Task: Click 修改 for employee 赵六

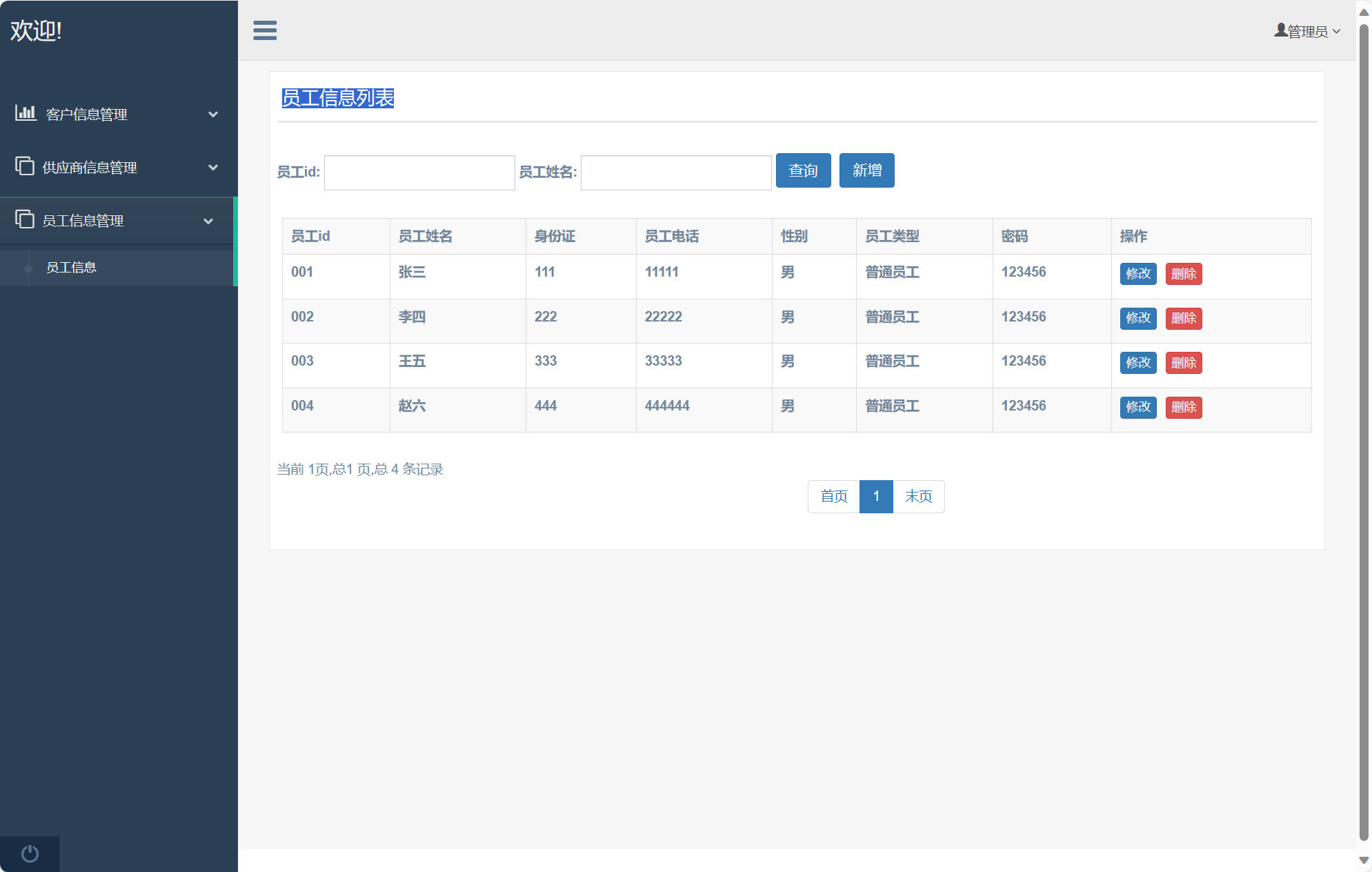Action: (x=1137, y=407)
